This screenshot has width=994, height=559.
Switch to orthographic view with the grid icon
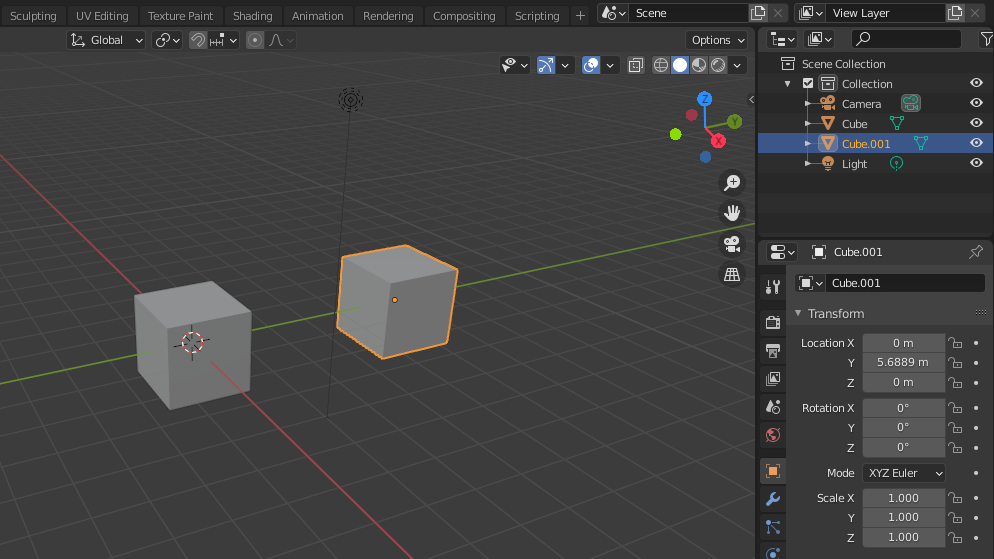[732, 274]
